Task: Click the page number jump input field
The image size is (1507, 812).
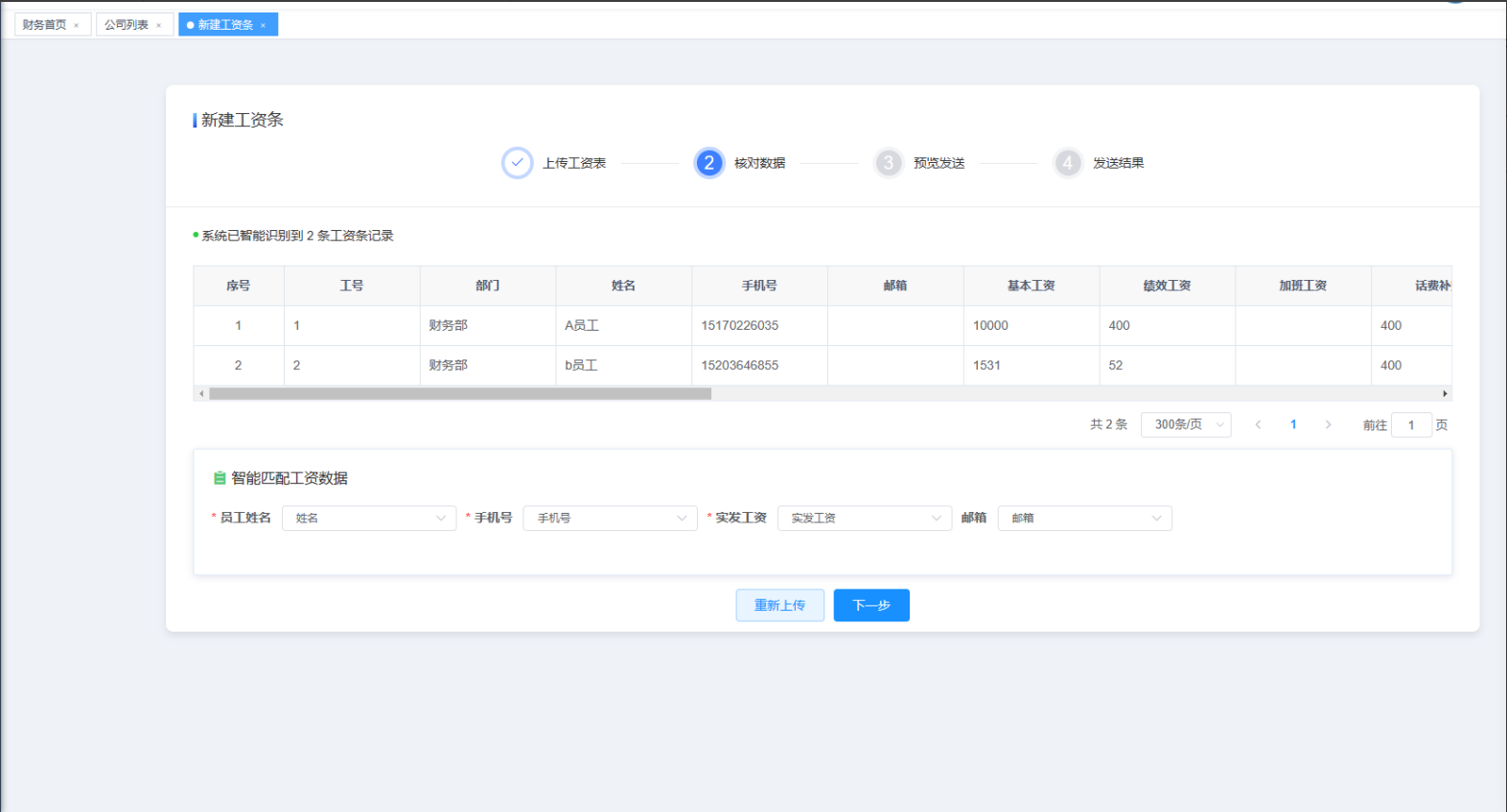Action: pyautogui.click(x=1411, y=425)
